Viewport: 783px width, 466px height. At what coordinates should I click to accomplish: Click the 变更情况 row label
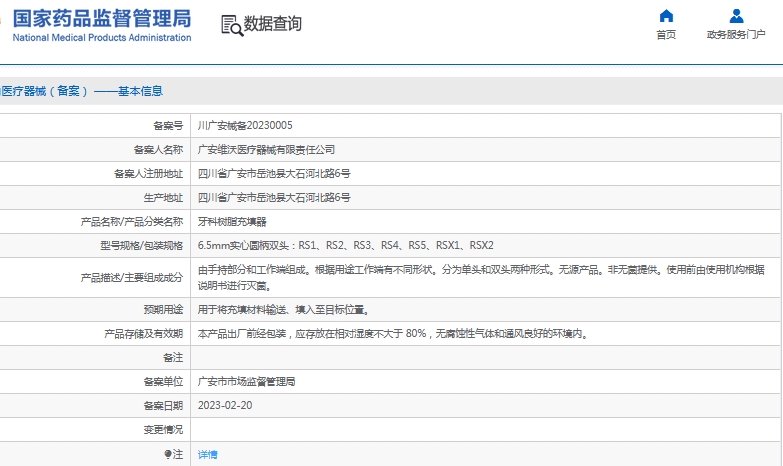tap(163, 430)
